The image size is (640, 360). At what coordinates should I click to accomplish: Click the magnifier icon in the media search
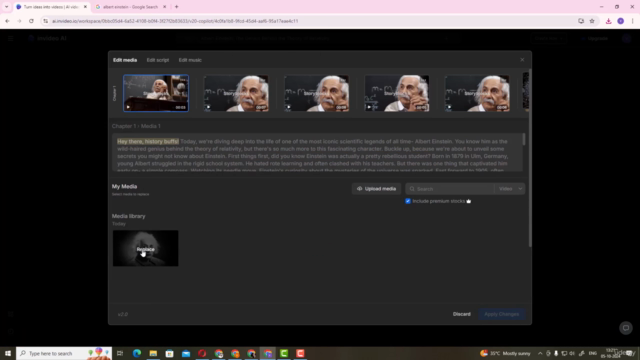point(412,189)
